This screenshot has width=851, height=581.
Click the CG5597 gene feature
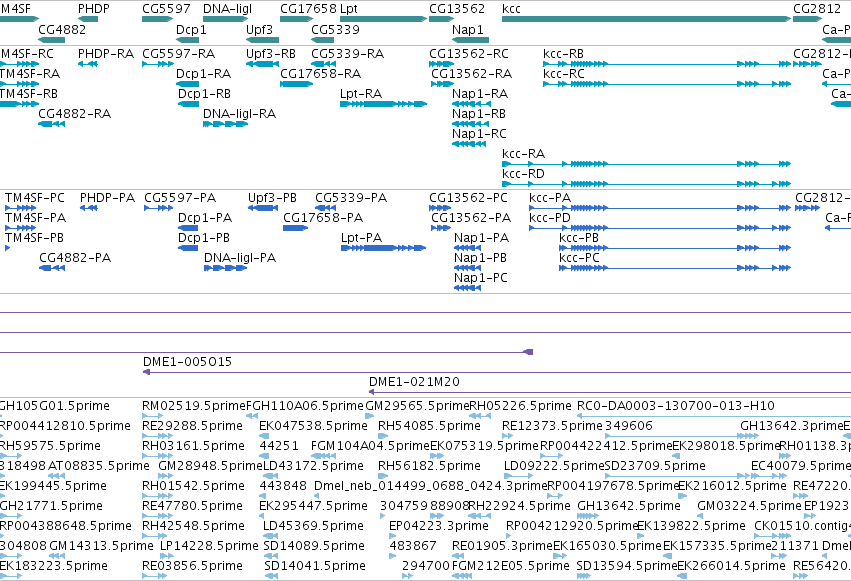157,19
